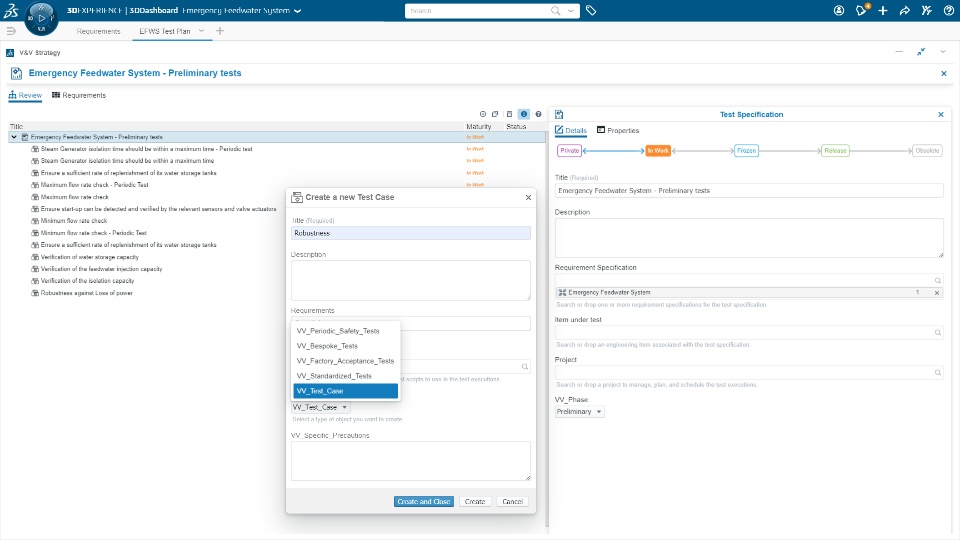Click the VV_Specific_Precautions text area
960x540 pixels.
tap(411, 461)
